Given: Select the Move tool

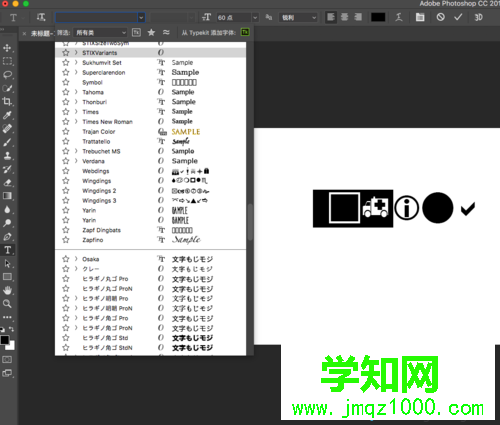Looking at the screenshot, I should click(x=7, y=48).
